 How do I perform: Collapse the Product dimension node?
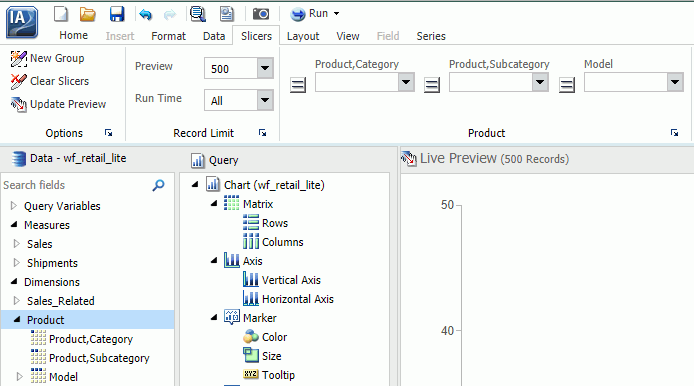pos(17,319)
